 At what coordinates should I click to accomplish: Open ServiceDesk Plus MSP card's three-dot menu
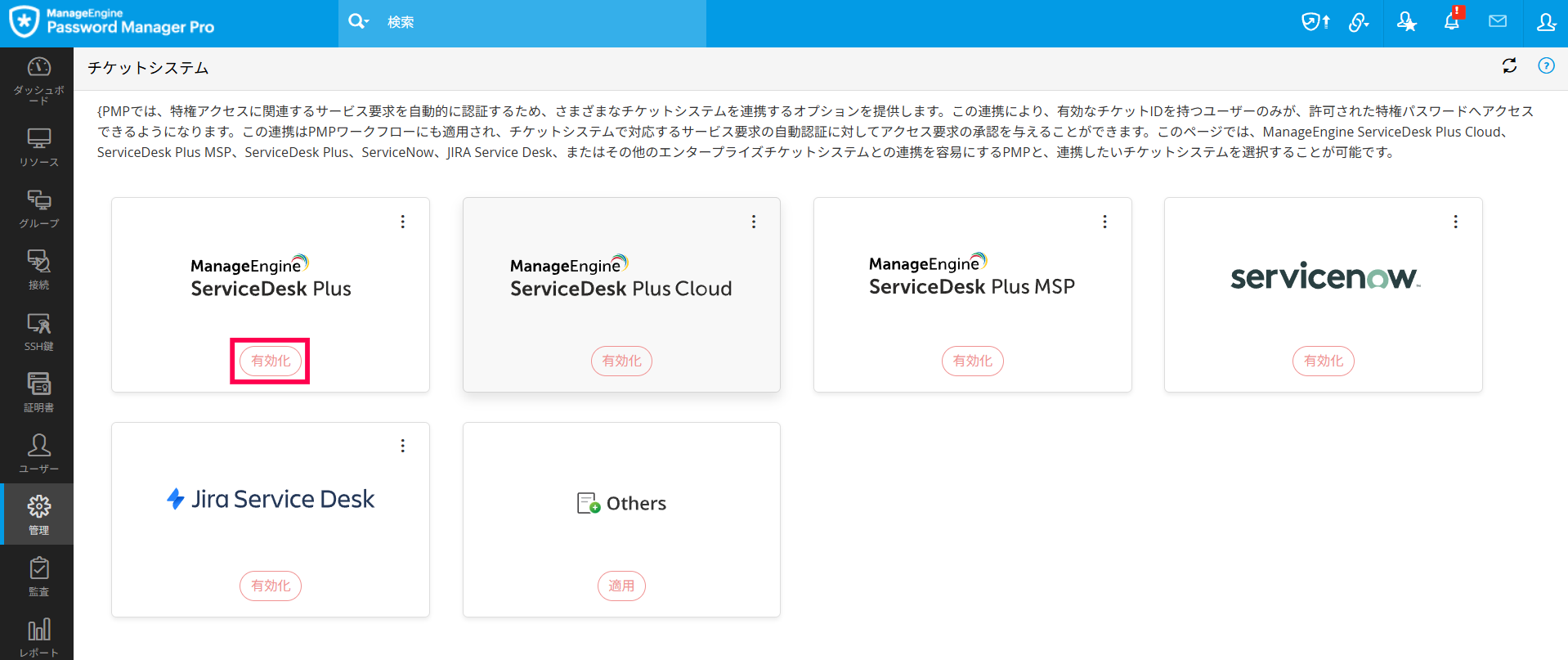coord(1104,222)
